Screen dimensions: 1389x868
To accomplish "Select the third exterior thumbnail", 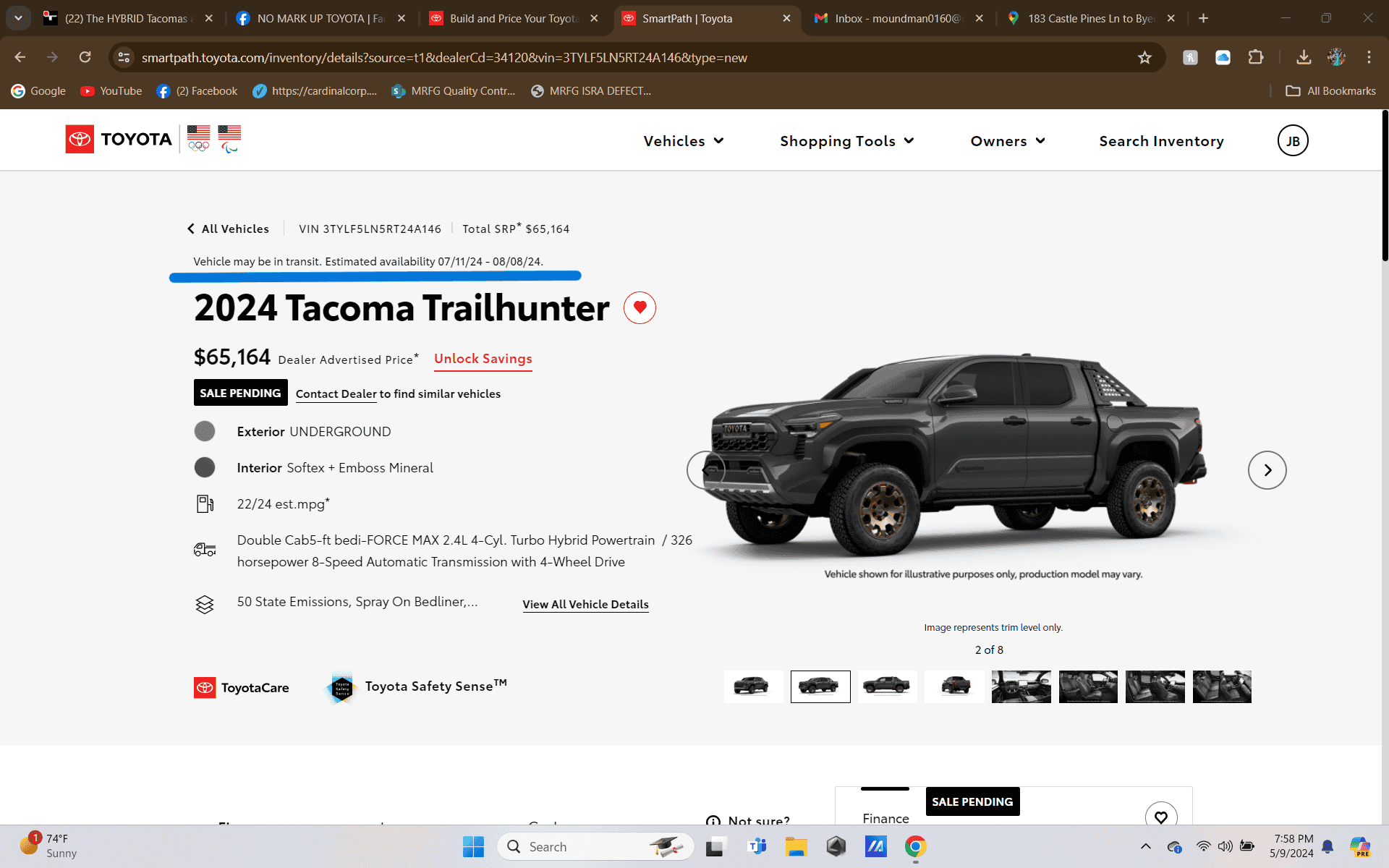I will (887, 686).
